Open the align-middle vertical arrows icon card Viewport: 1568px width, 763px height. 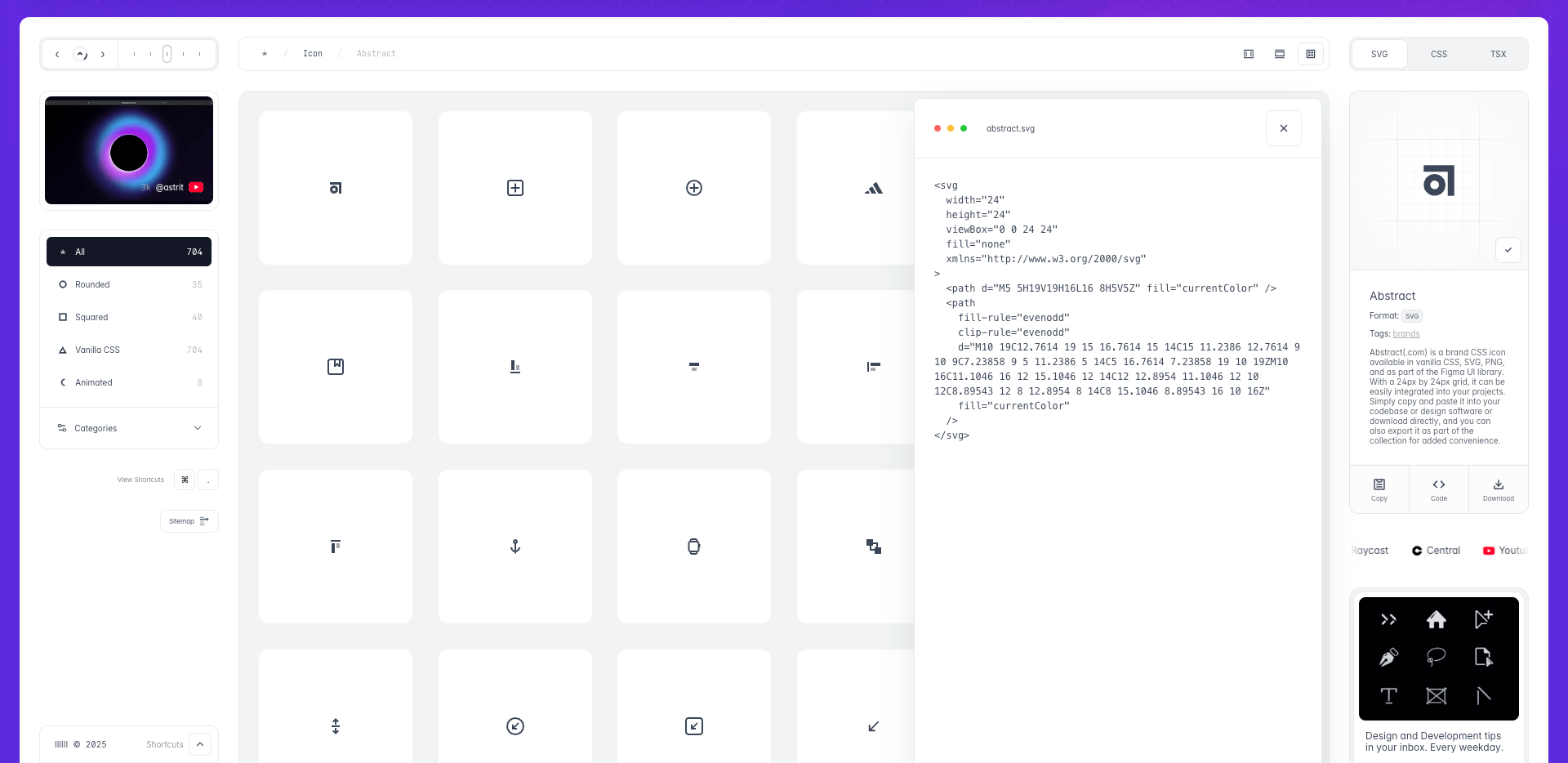click(x=336, y=707)
